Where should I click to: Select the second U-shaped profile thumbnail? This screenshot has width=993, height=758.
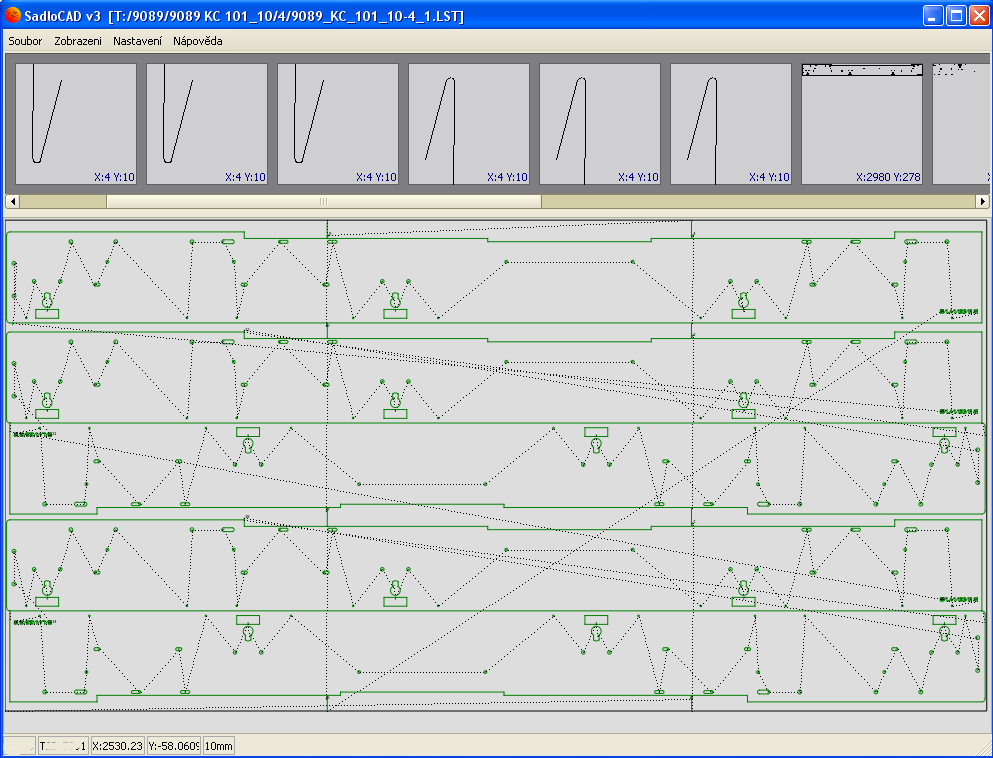pos(207,123)
